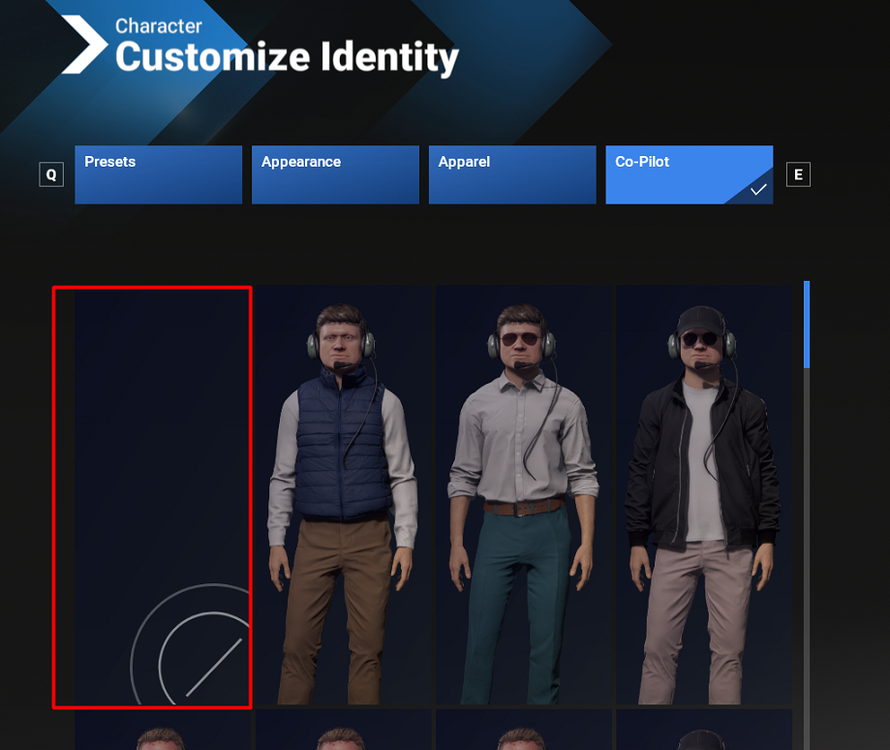Screen dimensions: 890x750
Task: Choose co-pilot wearing navy puffer vest
Action: [x=343, y=496]
